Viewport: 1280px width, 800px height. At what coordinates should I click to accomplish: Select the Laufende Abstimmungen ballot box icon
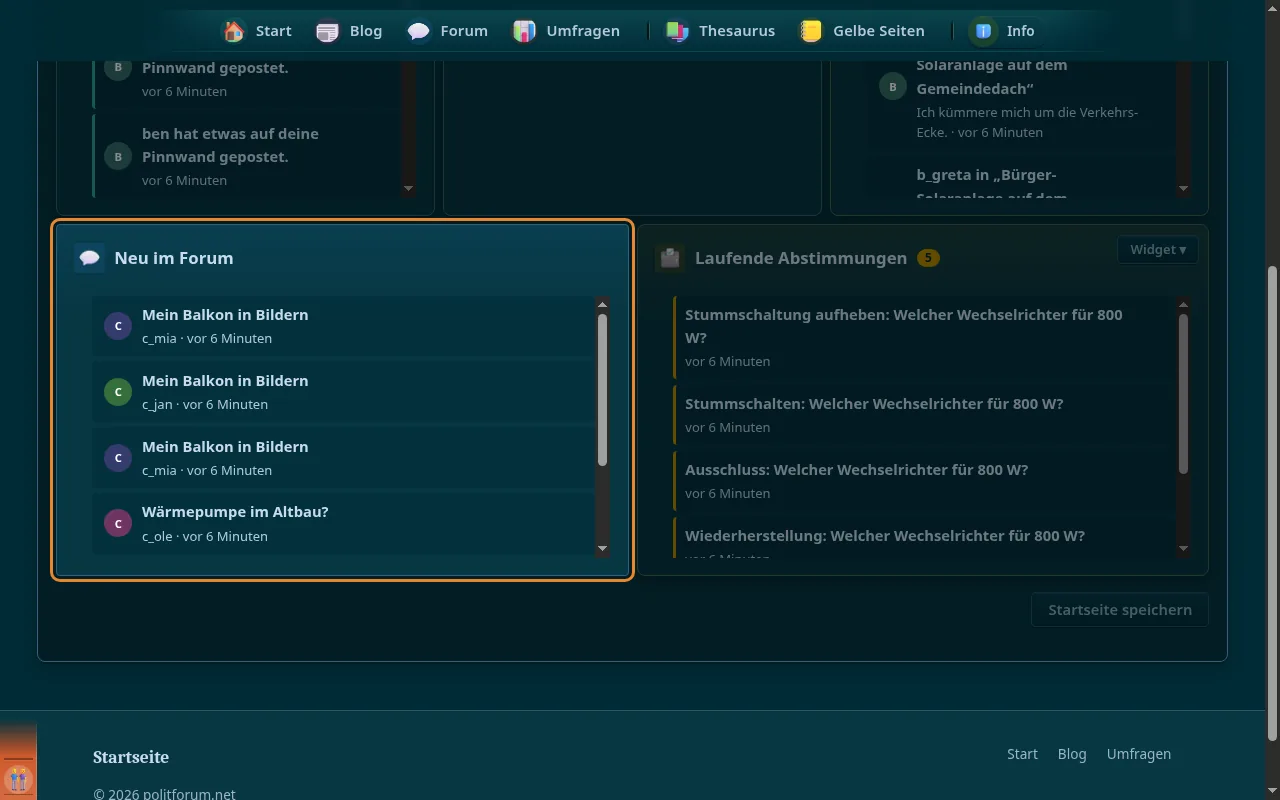pos(670,258)
